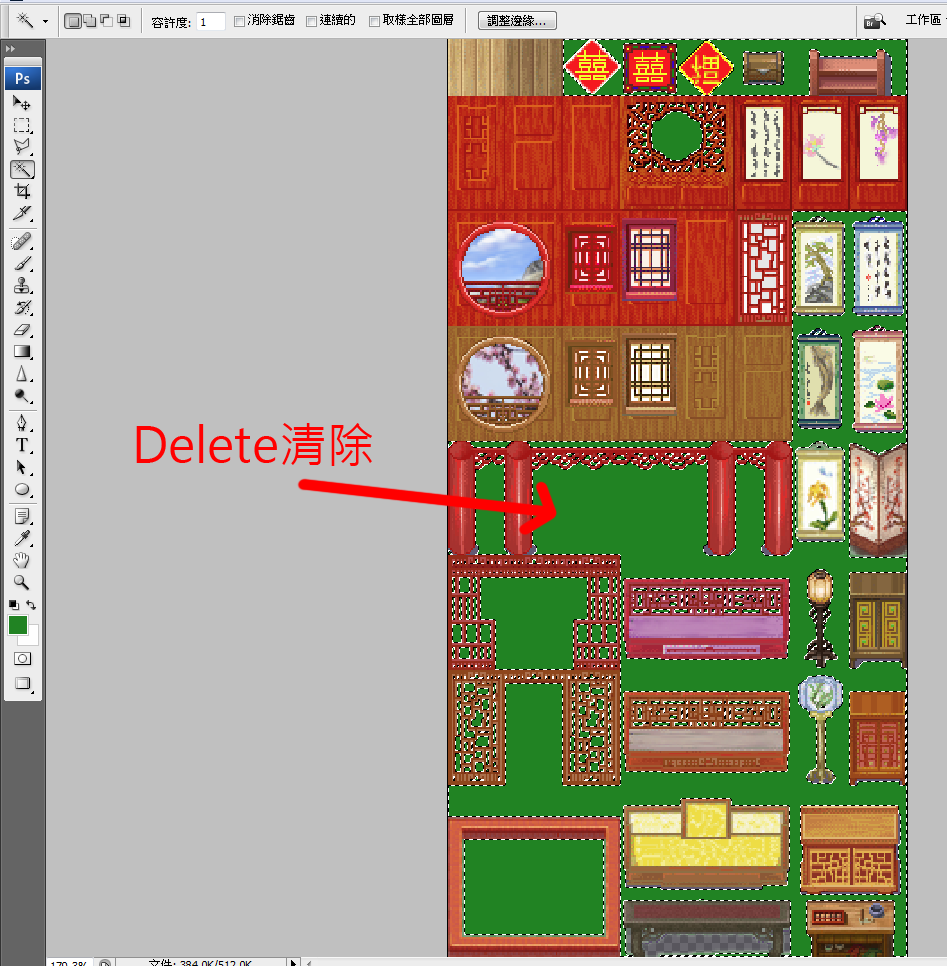
Task: Select the Path Selection tool
Action: coord(22,467)
